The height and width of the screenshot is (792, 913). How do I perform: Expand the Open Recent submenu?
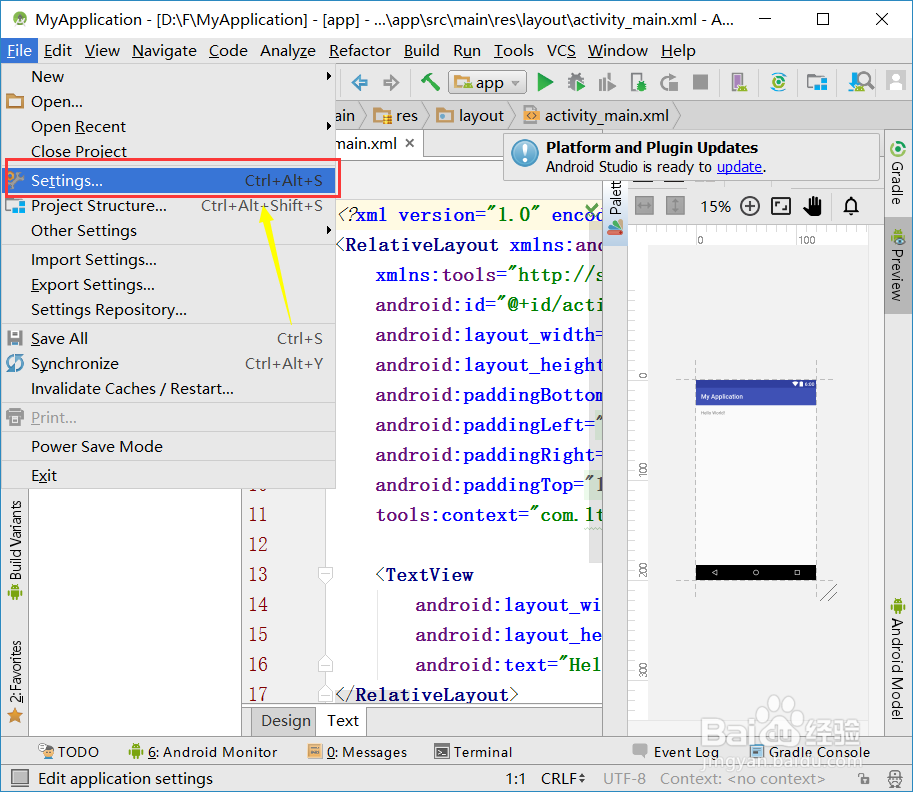[x=168, y=126]
